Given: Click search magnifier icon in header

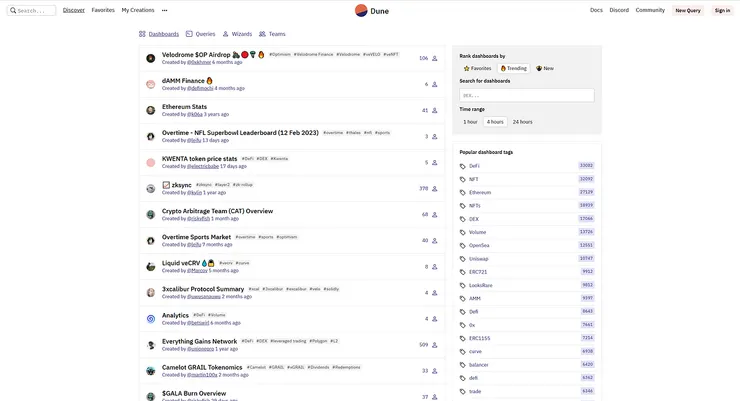Looking at the screenshot, I should click(x=13, y=10).
